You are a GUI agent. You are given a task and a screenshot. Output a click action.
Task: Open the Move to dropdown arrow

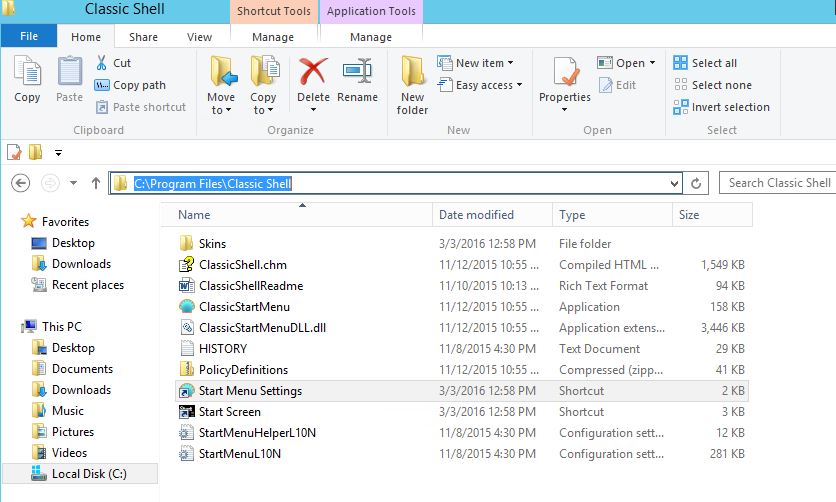pyautogui.click(x=228, y=110)
